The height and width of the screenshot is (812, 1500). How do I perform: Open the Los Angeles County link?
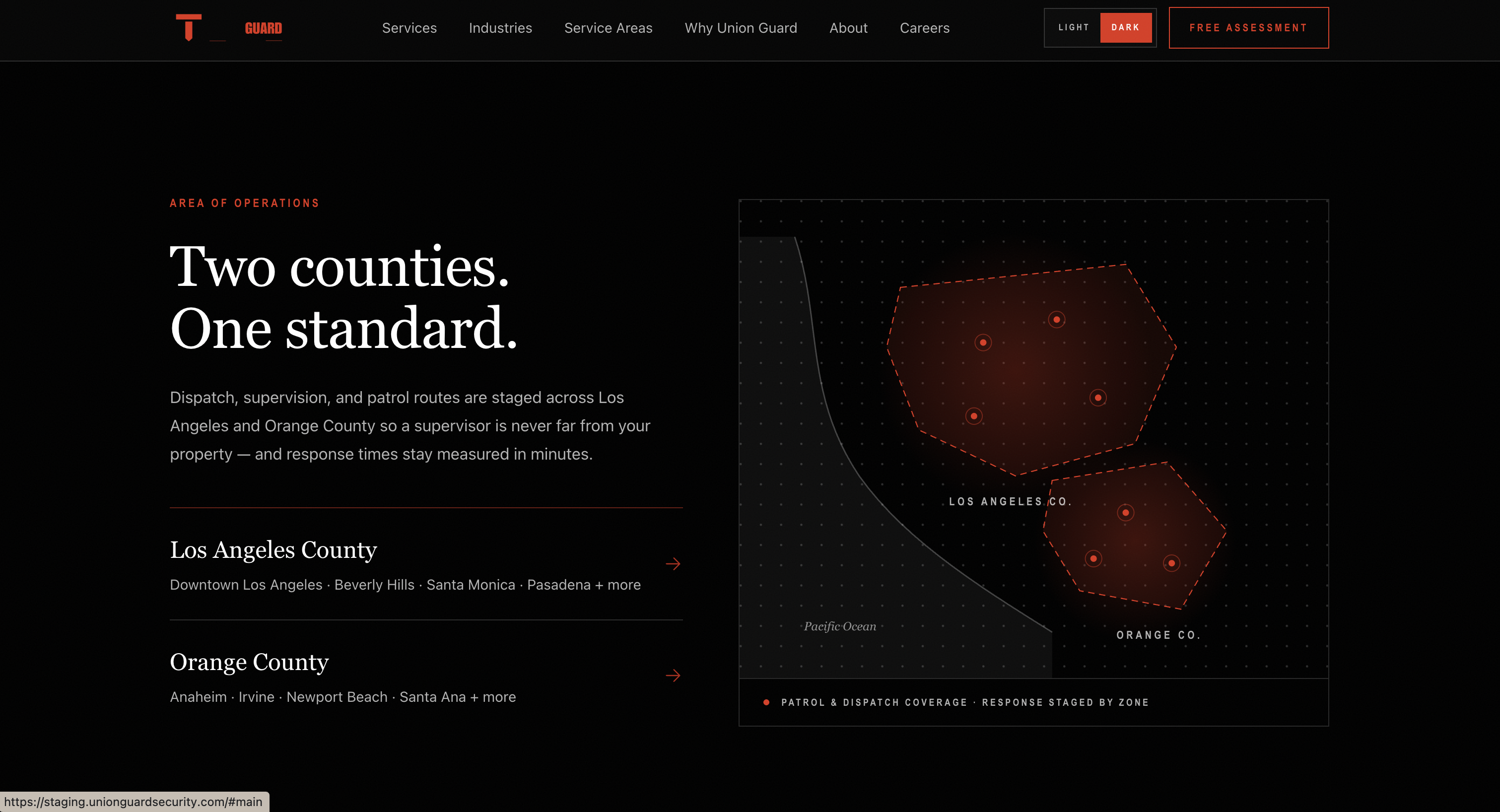click(x=273, y=549)
